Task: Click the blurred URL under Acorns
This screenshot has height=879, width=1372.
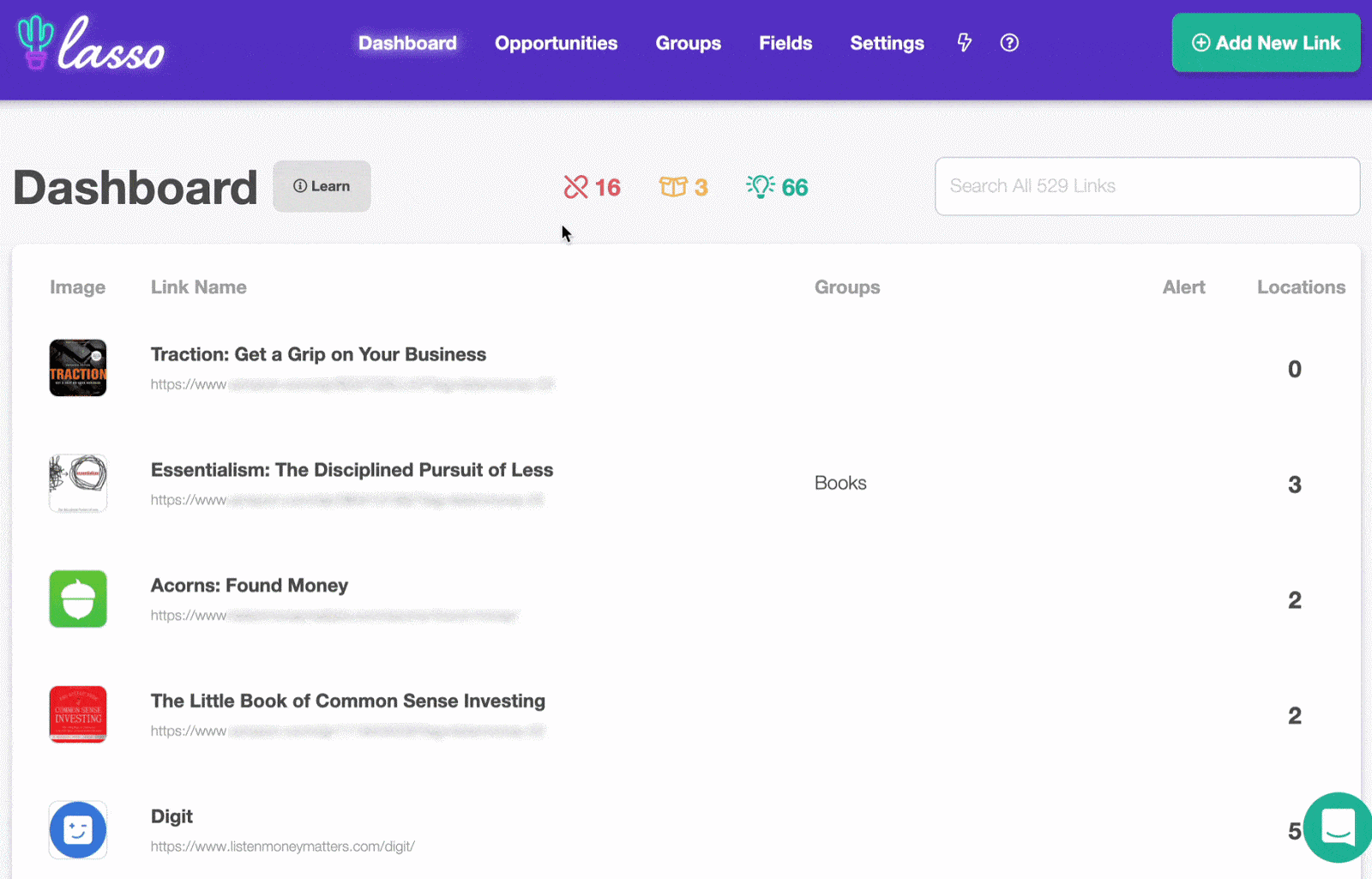Action: (x=334, y=616)
